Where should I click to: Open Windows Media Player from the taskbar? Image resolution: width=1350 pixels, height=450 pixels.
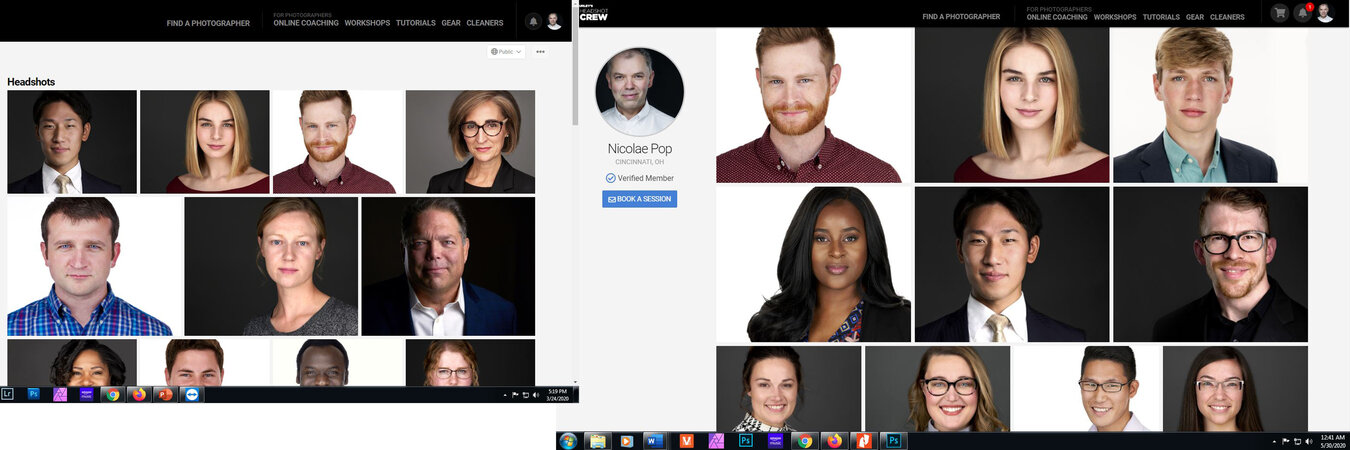click(x=626, y=440)
